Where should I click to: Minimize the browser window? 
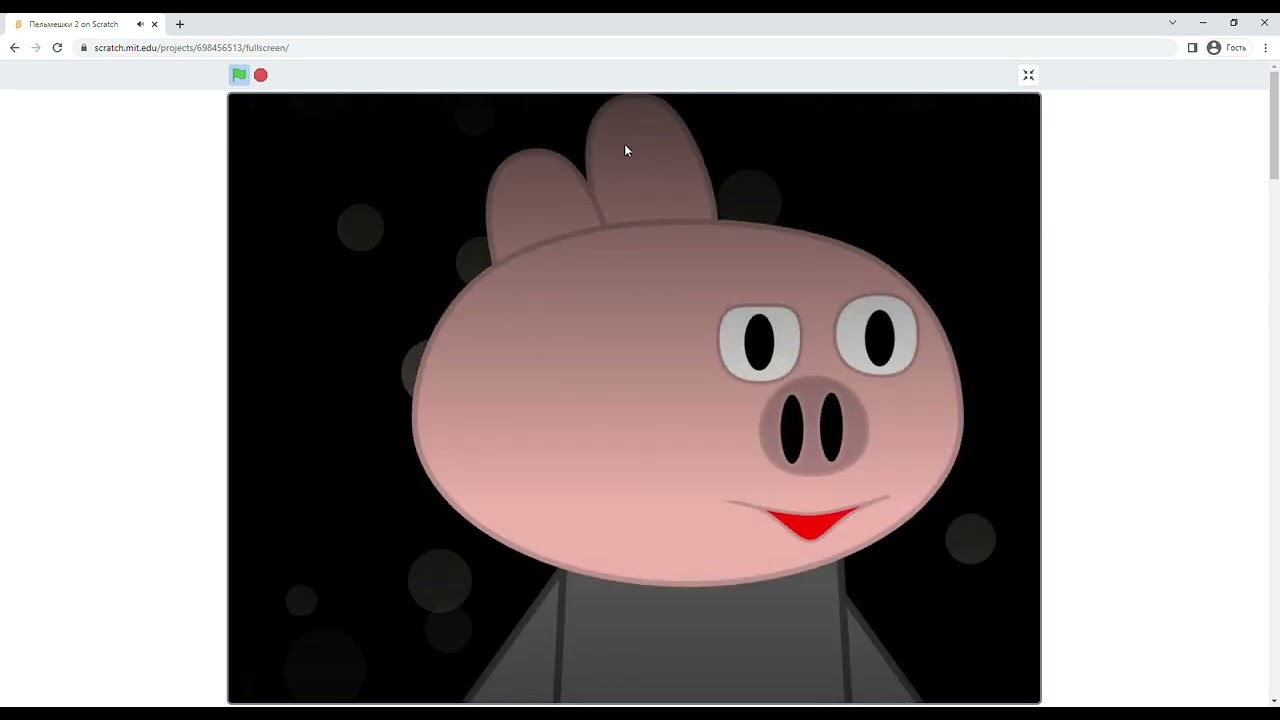pos(1203,23)
